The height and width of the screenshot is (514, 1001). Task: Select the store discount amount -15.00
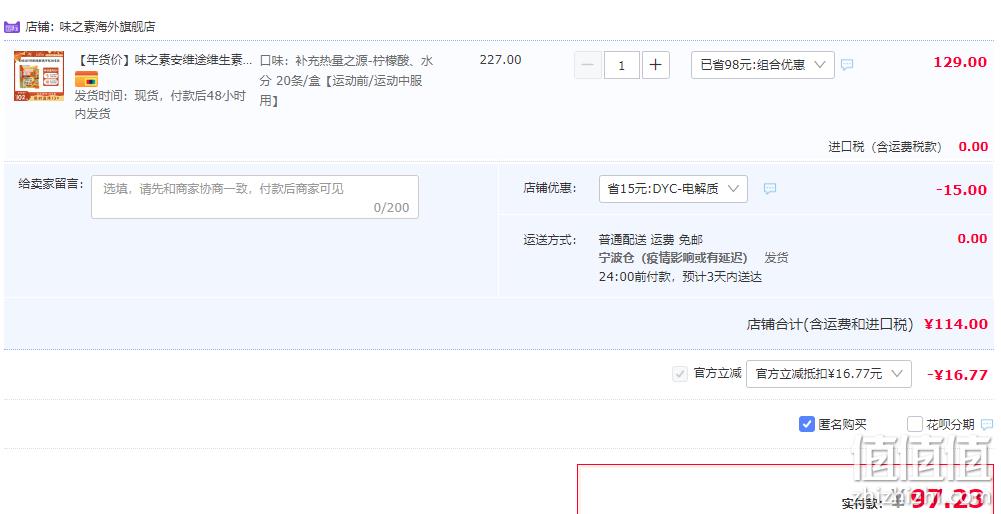[x=961, y=190]
